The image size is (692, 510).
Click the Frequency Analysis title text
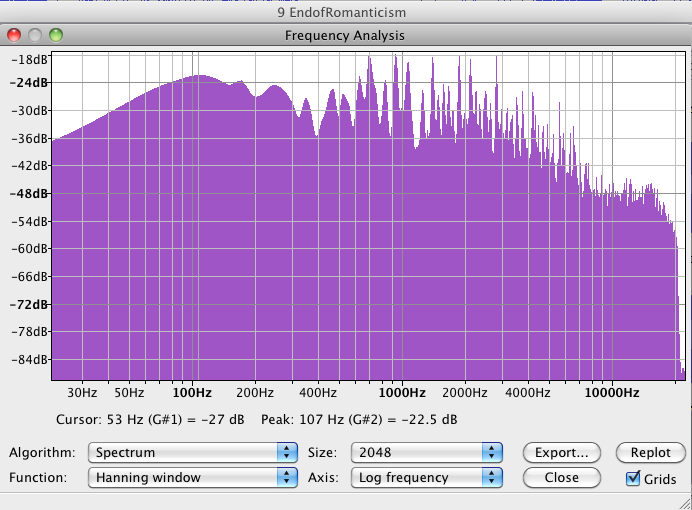(345, 35)
